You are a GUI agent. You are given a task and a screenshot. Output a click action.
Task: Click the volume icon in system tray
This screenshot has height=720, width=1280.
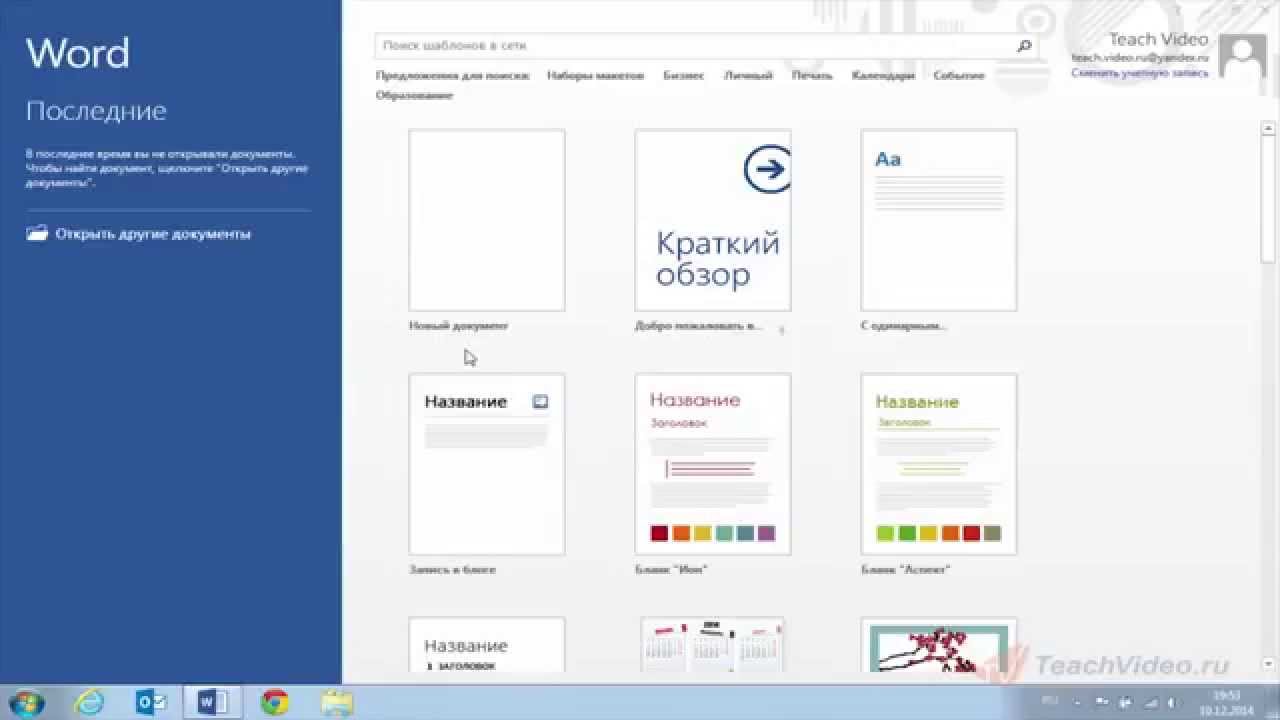(1171, 702)
